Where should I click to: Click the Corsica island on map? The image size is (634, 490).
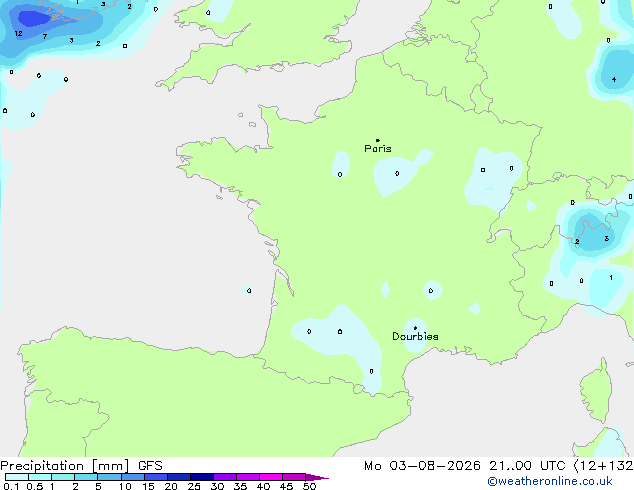pos(597,391)
